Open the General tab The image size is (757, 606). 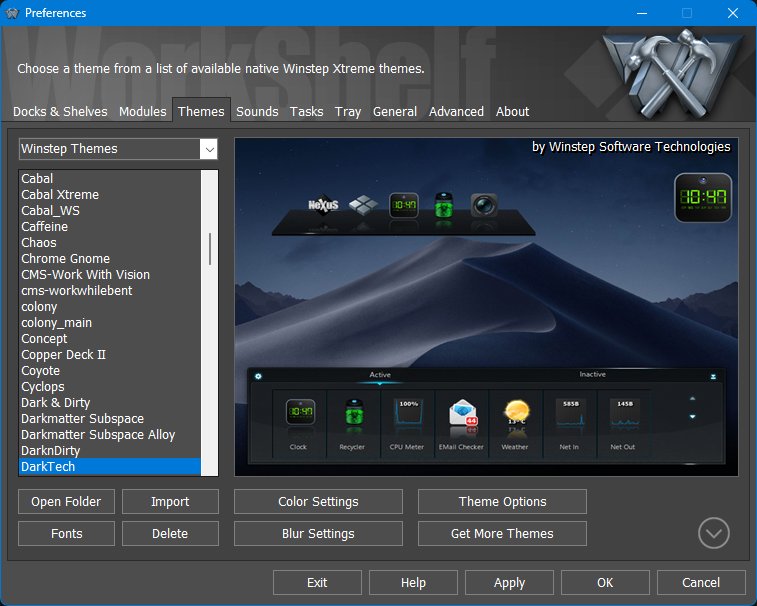(x=394, y=112)
